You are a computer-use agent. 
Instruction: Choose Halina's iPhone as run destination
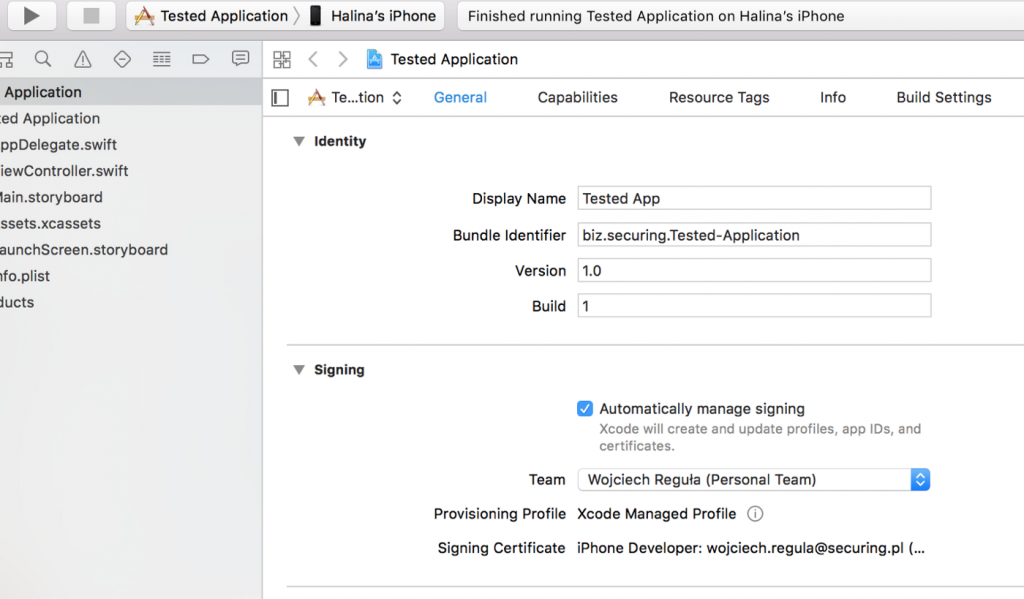coord(372,16)
